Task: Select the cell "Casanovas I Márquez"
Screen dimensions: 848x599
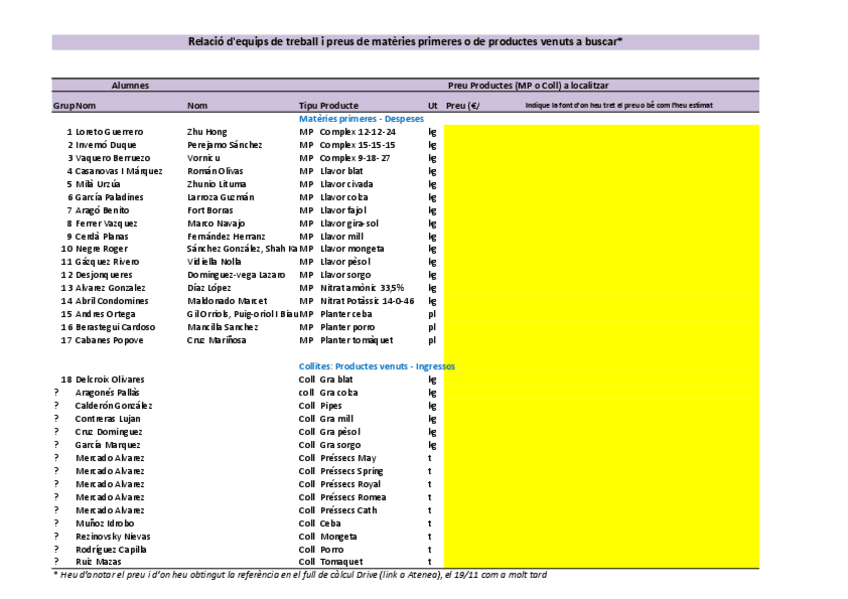Action: click(118, 171)
